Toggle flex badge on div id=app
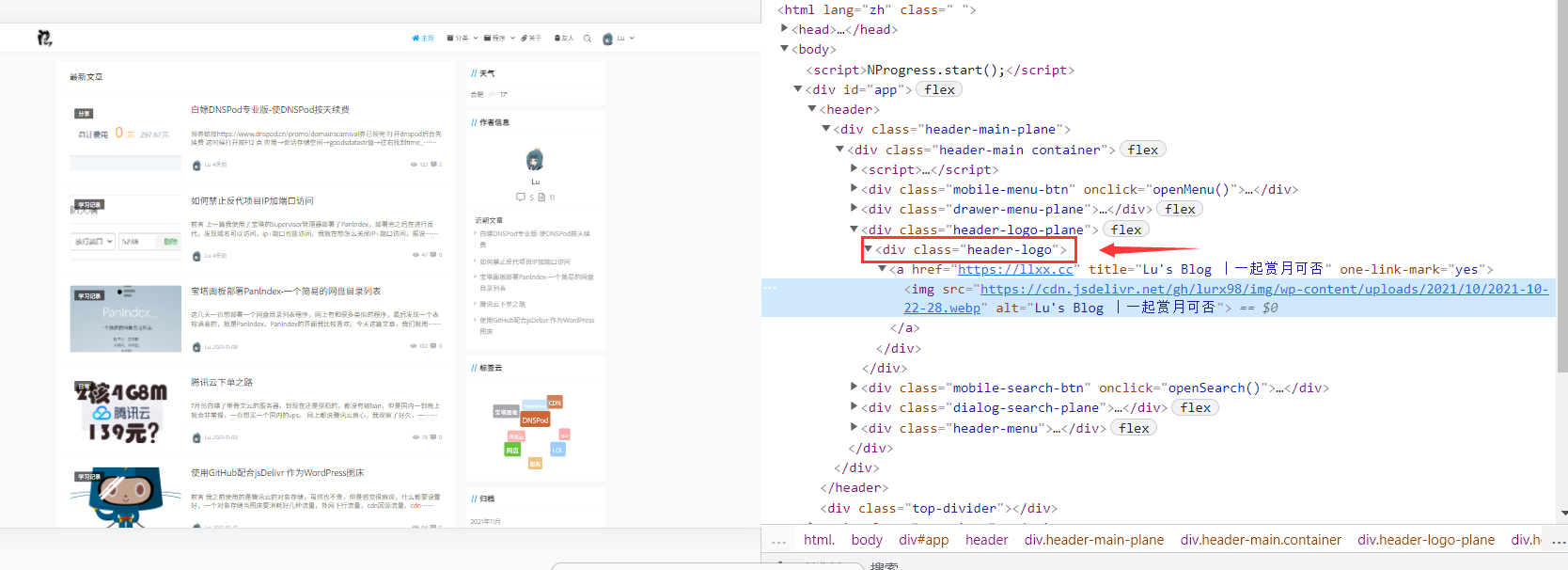 click(939, 89)
